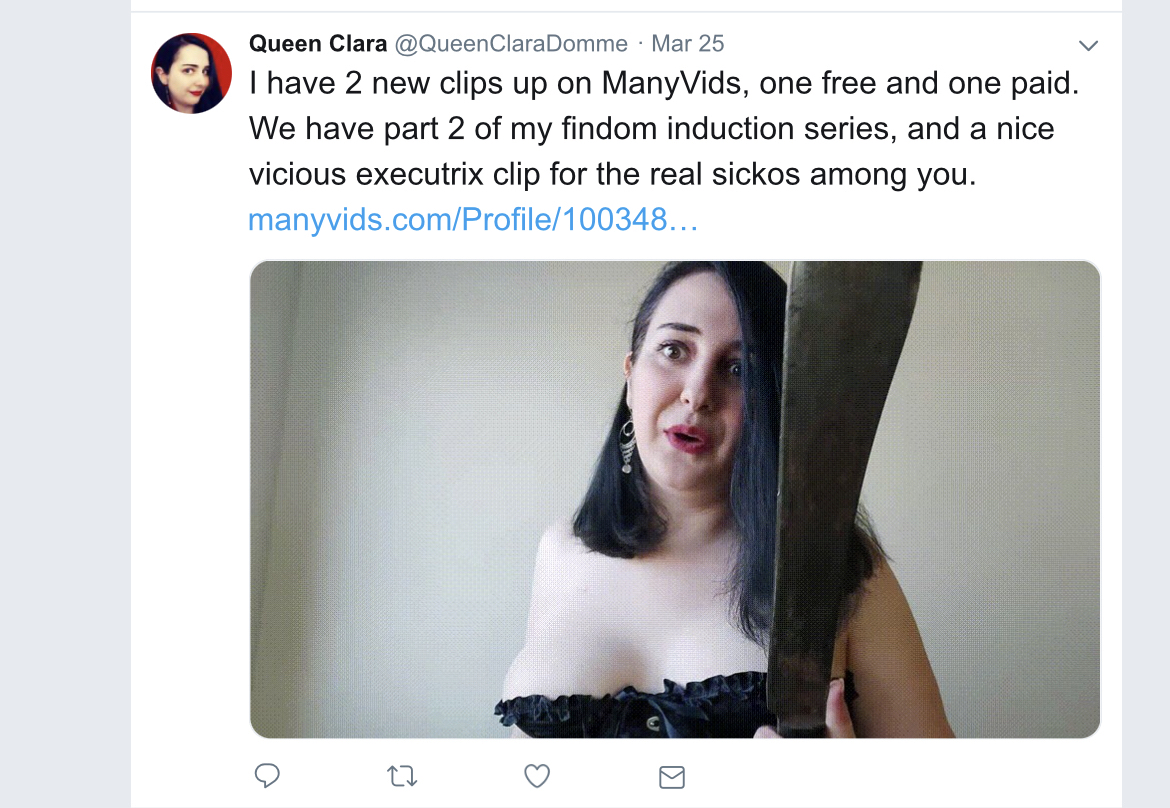Open the attached clip preview image
1170x808 pixels.
click(675, 499)
